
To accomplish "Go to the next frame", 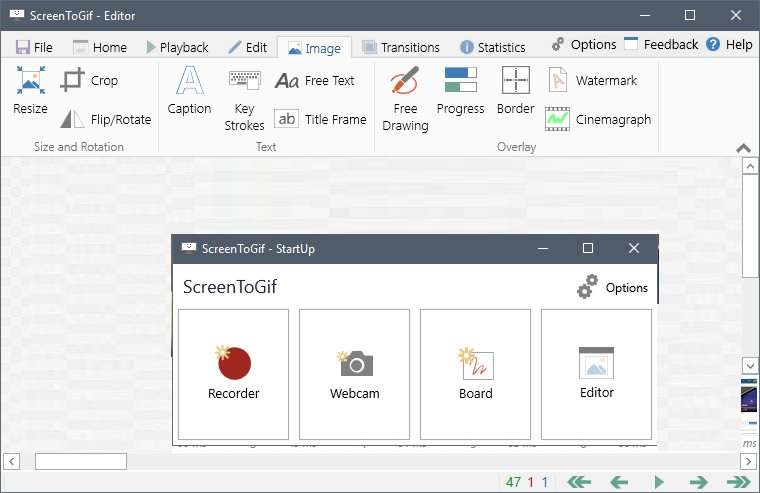I will (x=698, y=482).
